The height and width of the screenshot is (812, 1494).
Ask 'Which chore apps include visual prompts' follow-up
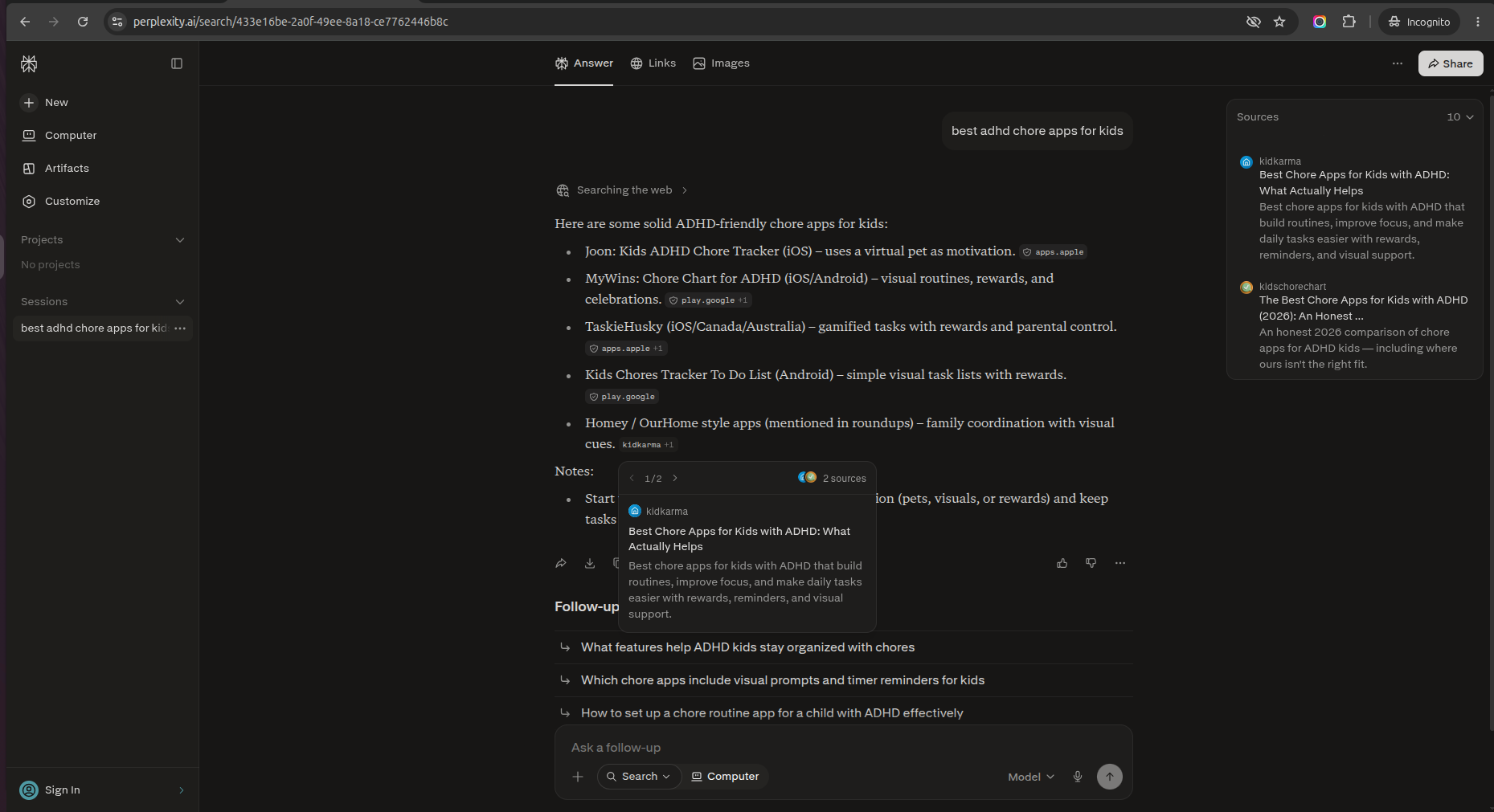pyautogui.click(x=843, y=680)
